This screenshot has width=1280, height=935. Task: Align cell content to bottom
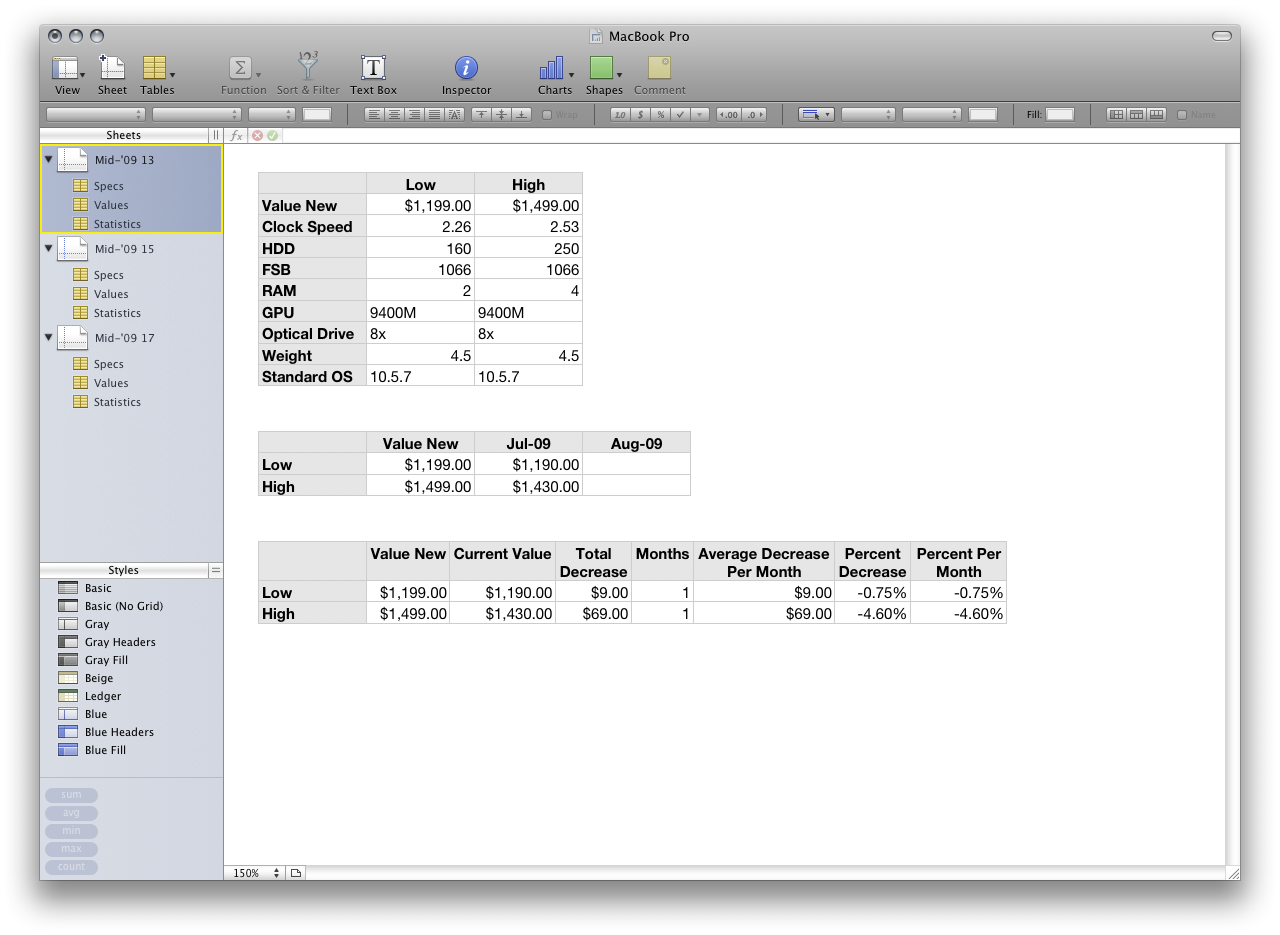coord(521,115)
